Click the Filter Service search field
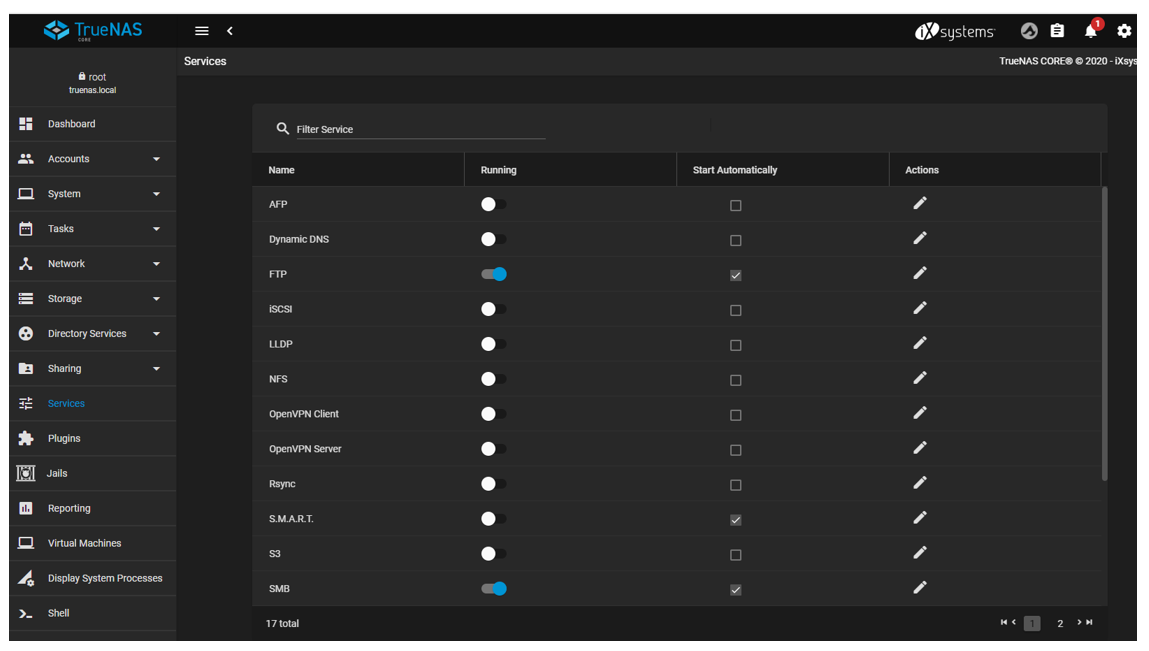The height and width of the screenshot is (651, 1149). point(421,129)
